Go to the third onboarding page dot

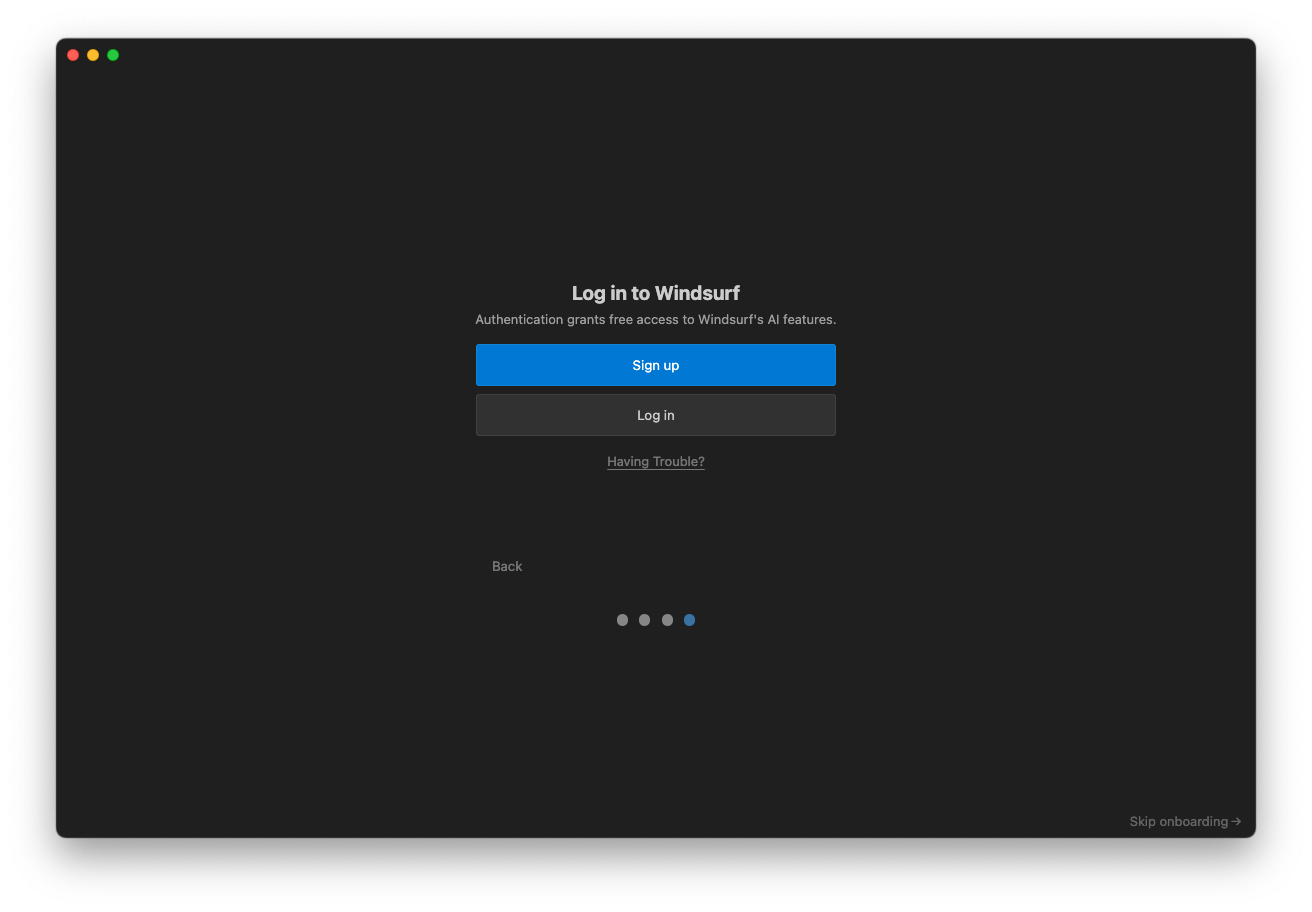(667, 620)
